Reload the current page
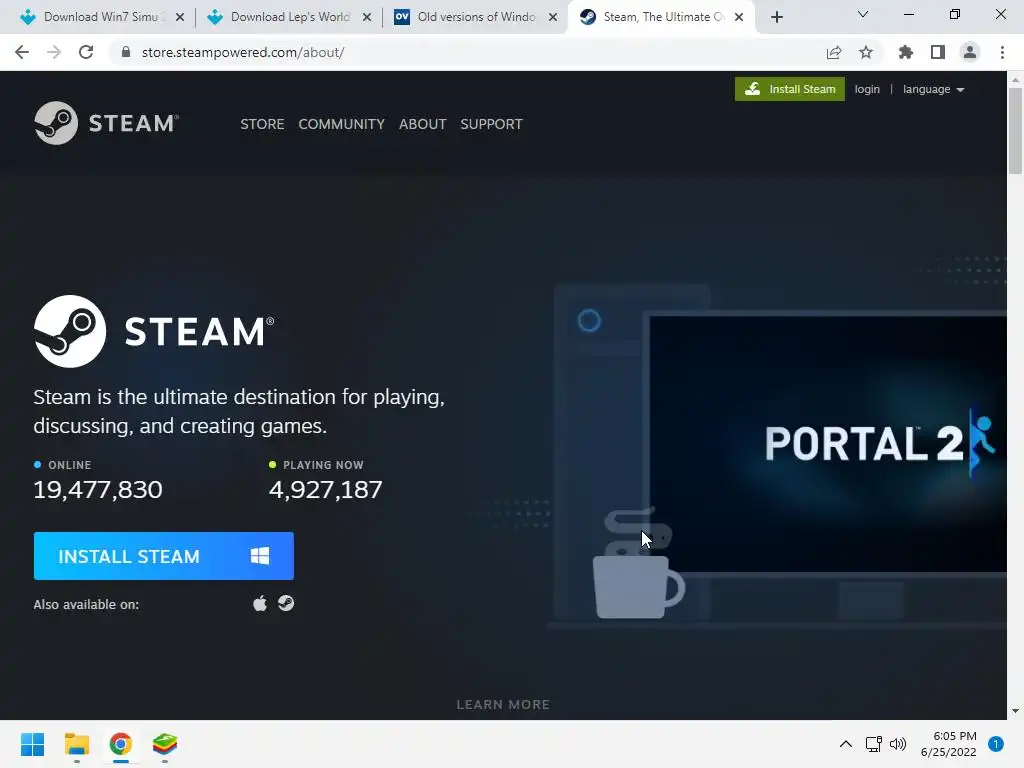This screenshot has width=1024, height=768. click(86, 52)
